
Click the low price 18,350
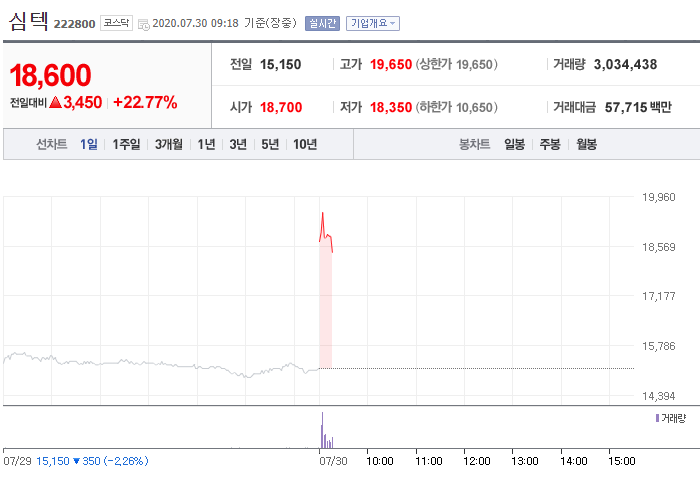391,107
